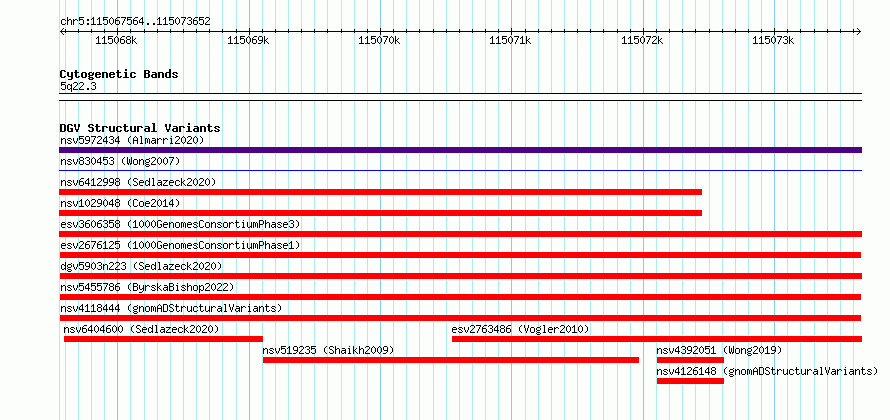Click the chr5:115067564..115073652 region label
The width and height of the screenshot is (890, 420).
point(135,22)
